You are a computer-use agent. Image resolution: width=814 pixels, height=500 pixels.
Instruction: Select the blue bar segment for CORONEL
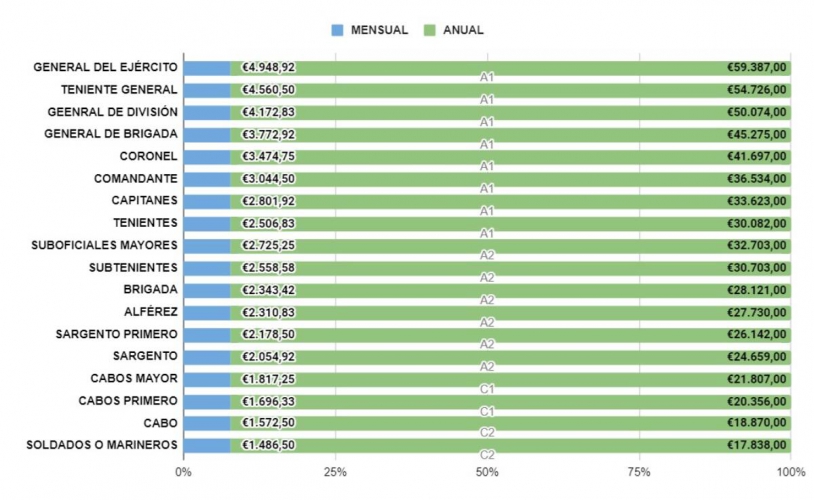[207, 157]
